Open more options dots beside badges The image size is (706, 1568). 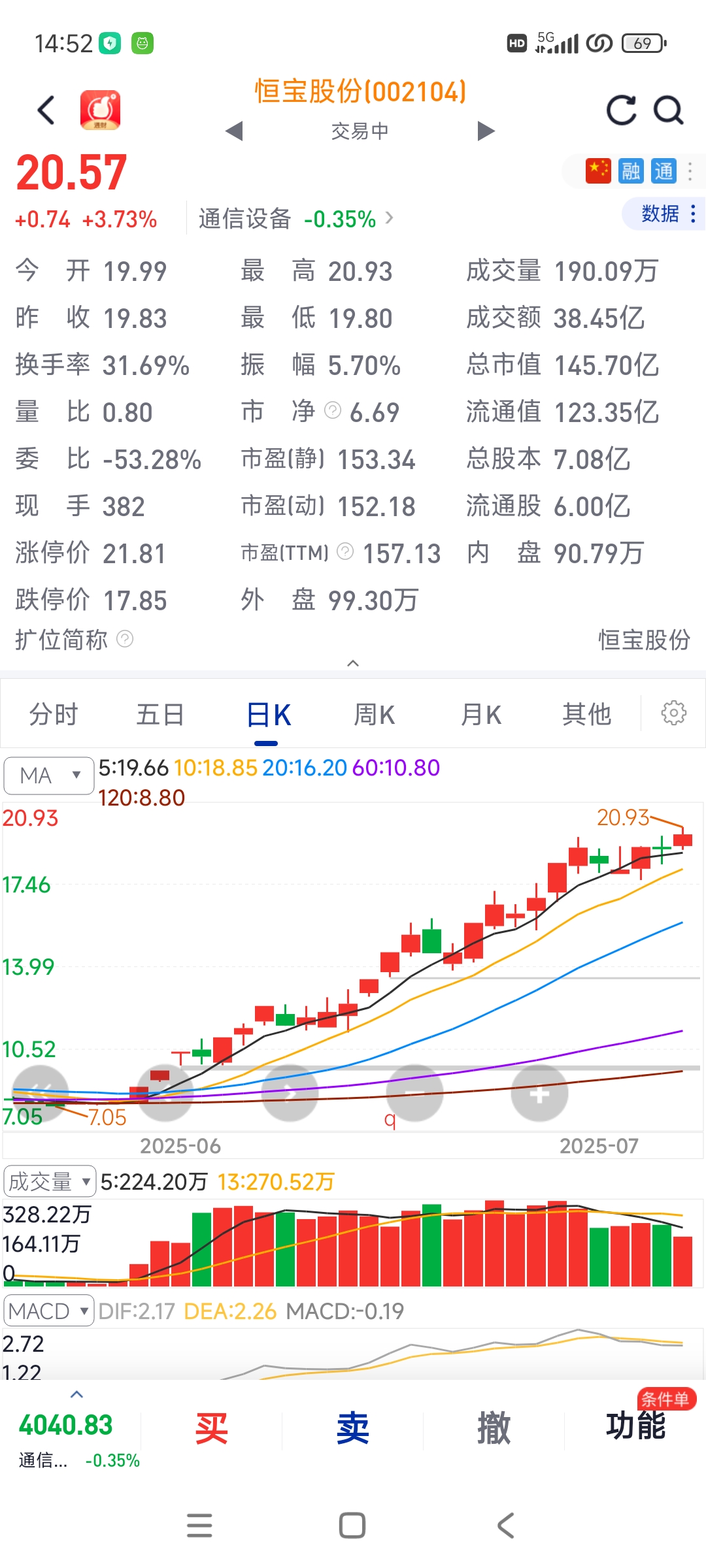point(690,171)
